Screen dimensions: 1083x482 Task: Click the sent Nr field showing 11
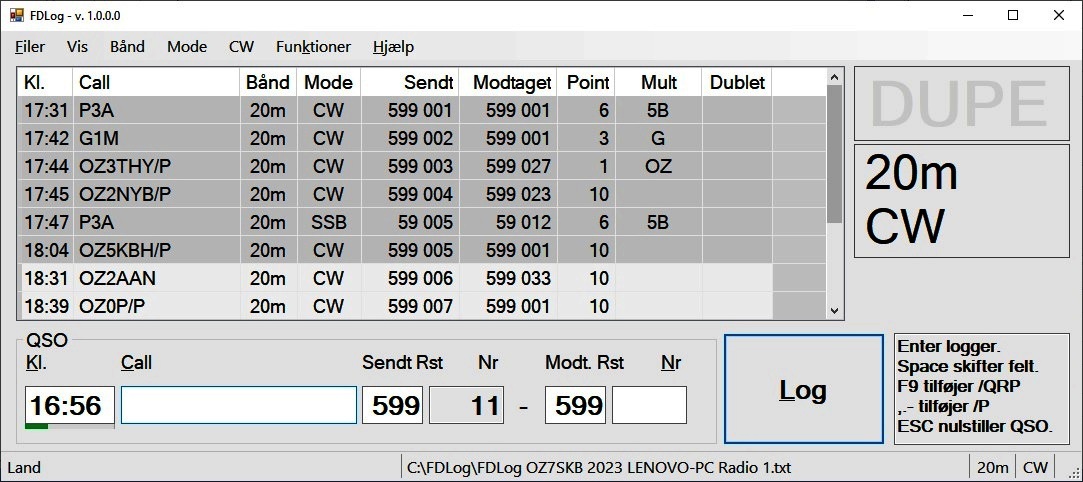click(x=467, y=405)
